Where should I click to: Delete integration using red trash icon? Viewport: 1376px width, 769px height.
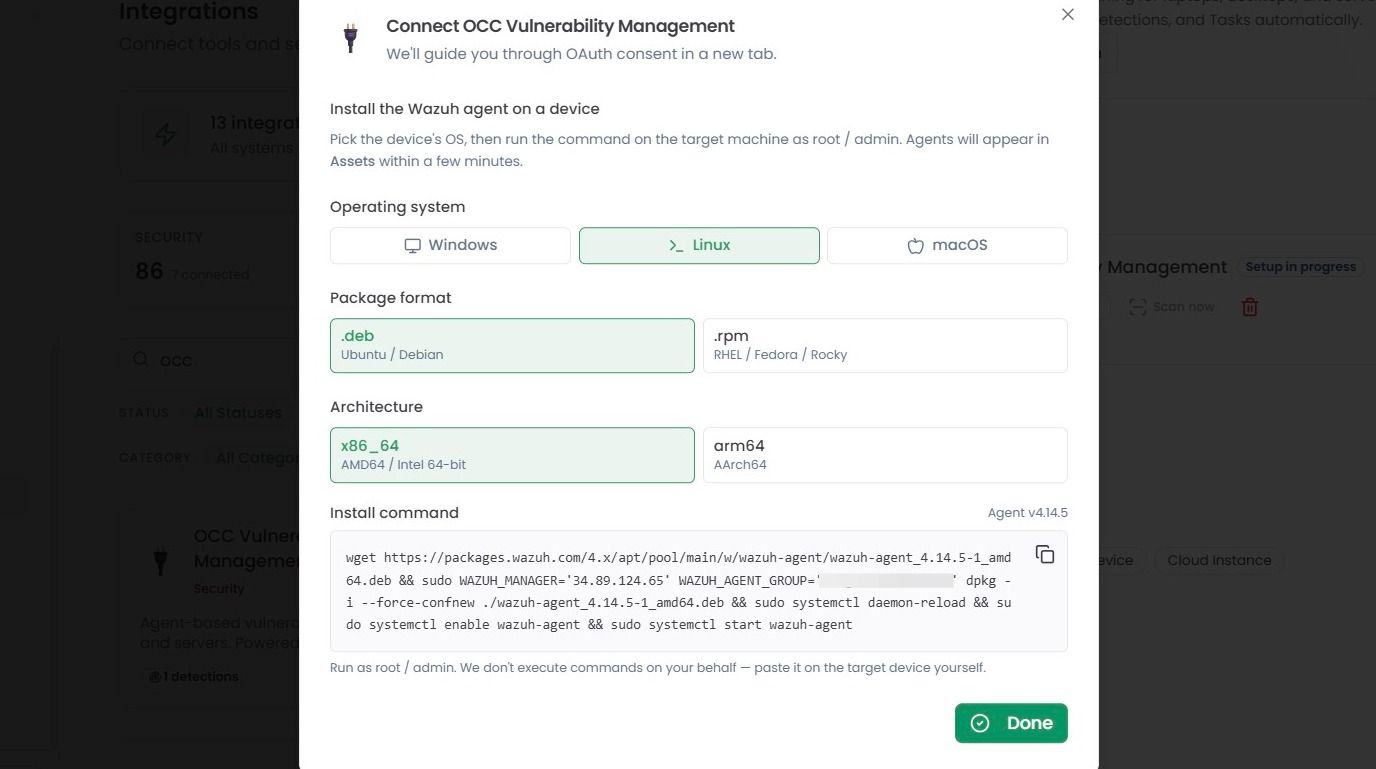pyautogui.click(x=1249, y=307)
